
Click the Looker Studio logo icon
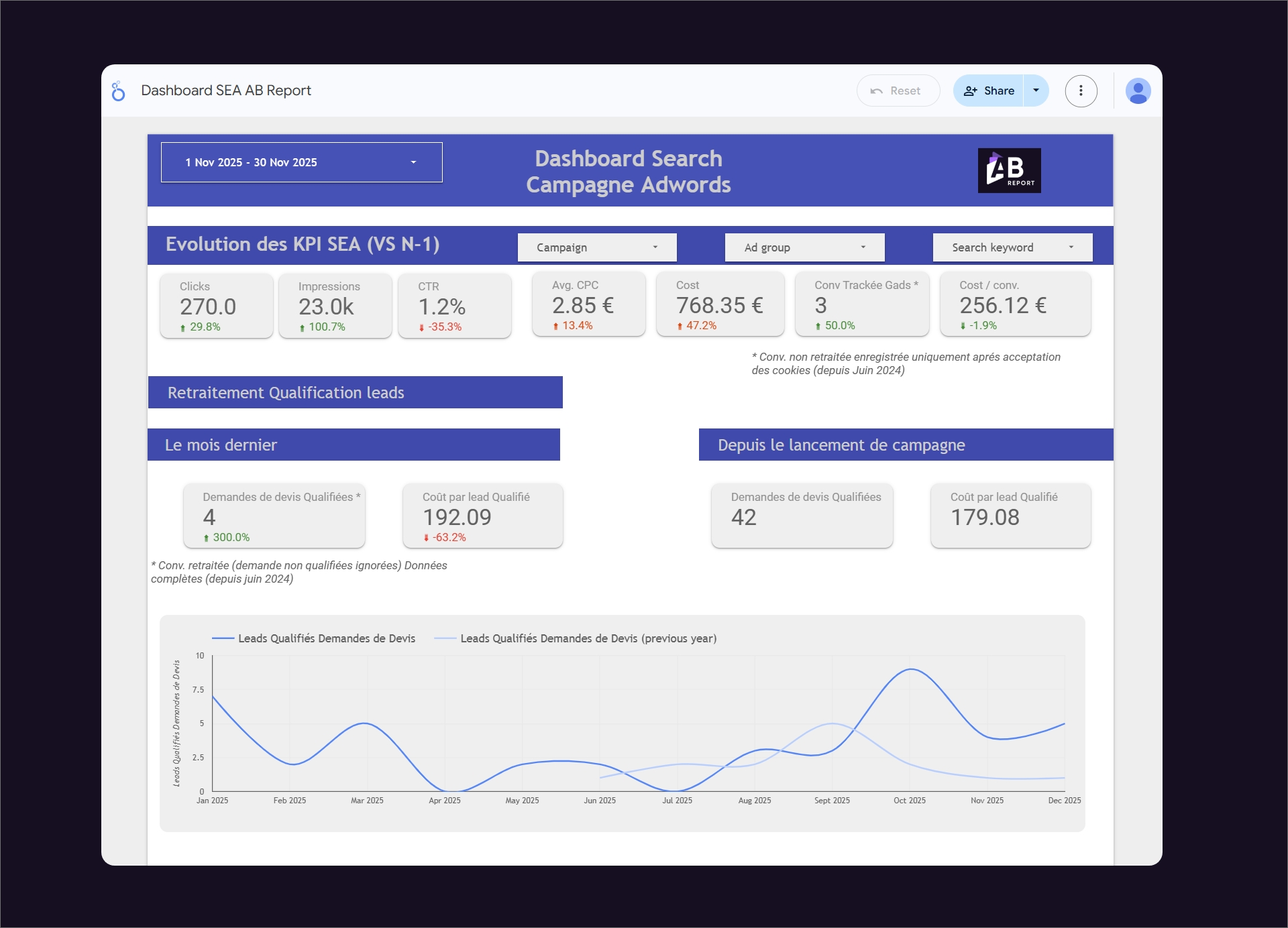click(x=119, y=91)
